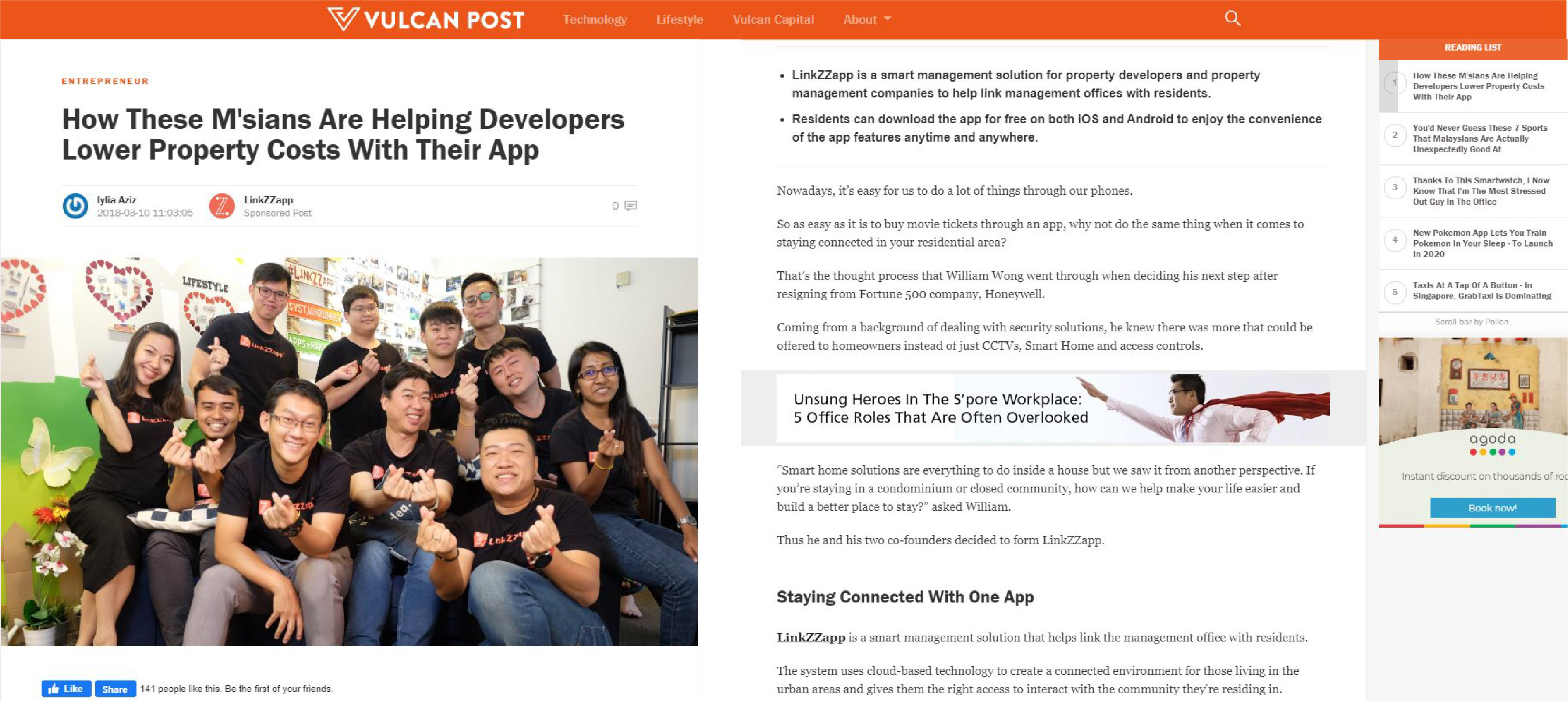Screen dimensions: 1568x701
Task: Open the Lifestyle menu item
Action: click(x=679, y=19)
